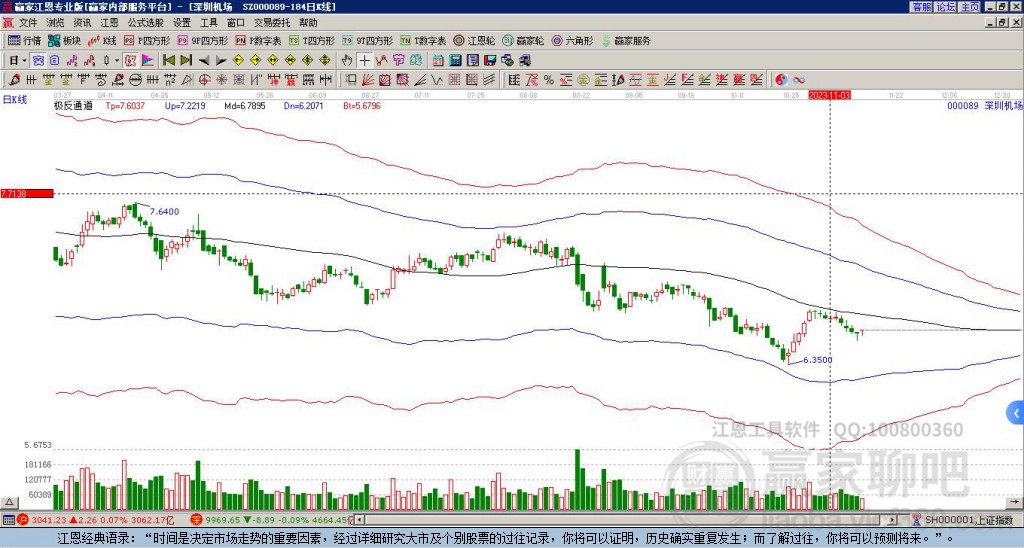1024x548 pixels.
Task: Toggle the crosshair cursor tool
Action: [x=364, y=60]
